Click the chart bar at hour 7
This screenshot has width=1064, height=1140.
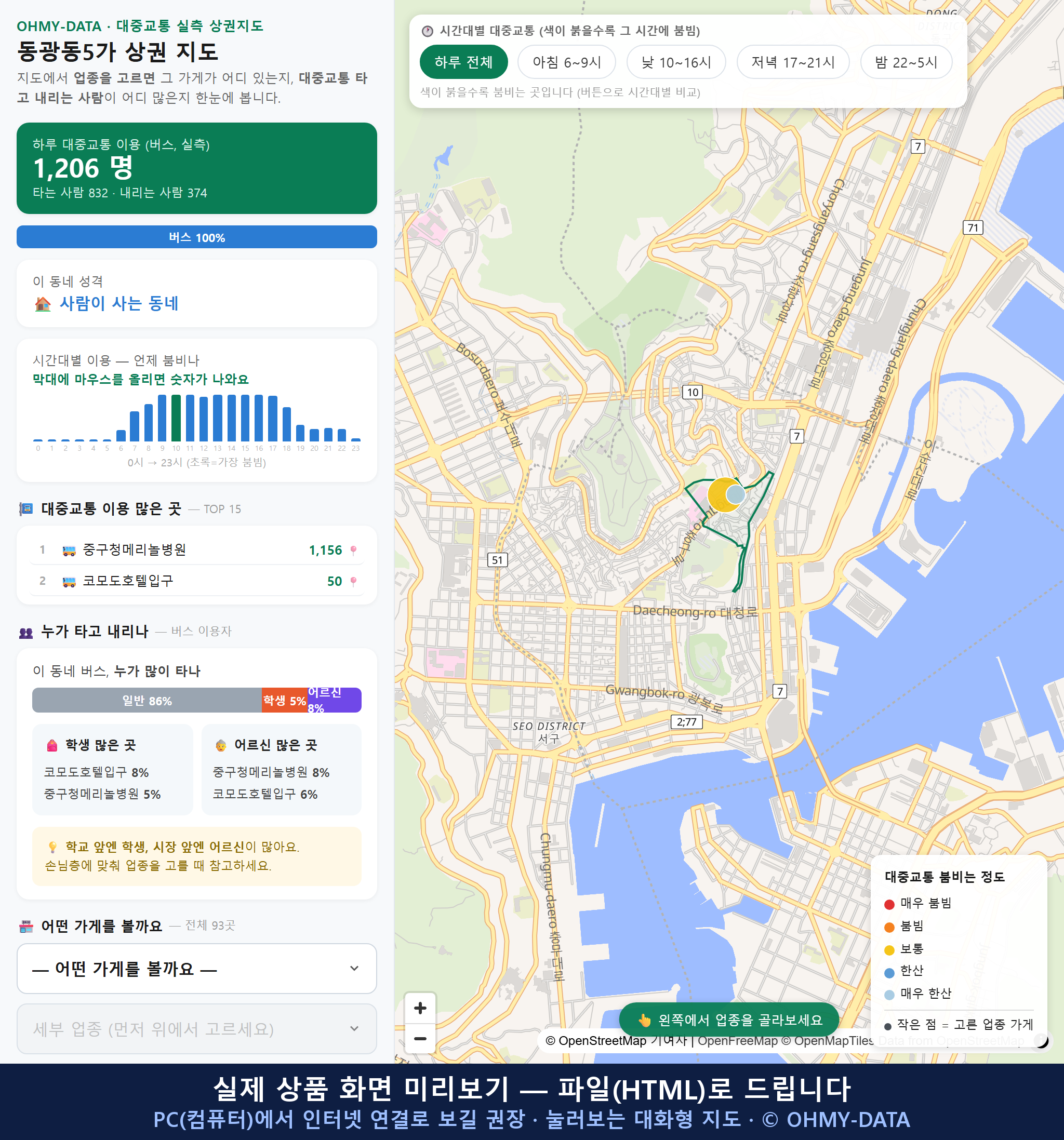click(x=135, y=425)
